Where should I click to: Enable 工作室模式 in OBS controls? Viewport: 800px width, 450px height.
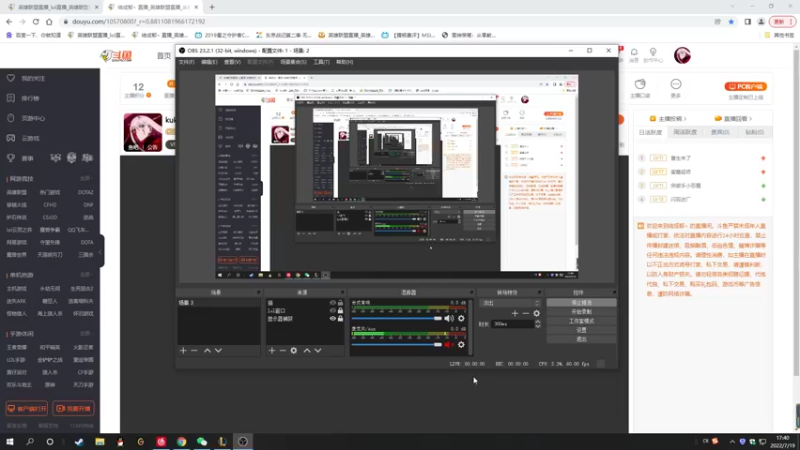pos(581,321)
